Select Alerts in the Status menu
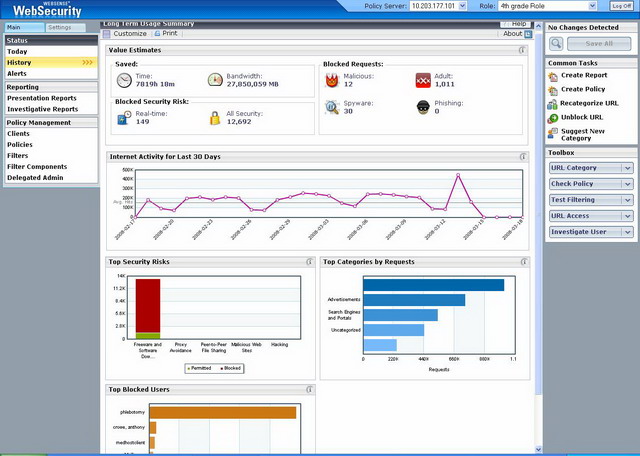This screenshot has height=456, width=640. pos(17,73)
